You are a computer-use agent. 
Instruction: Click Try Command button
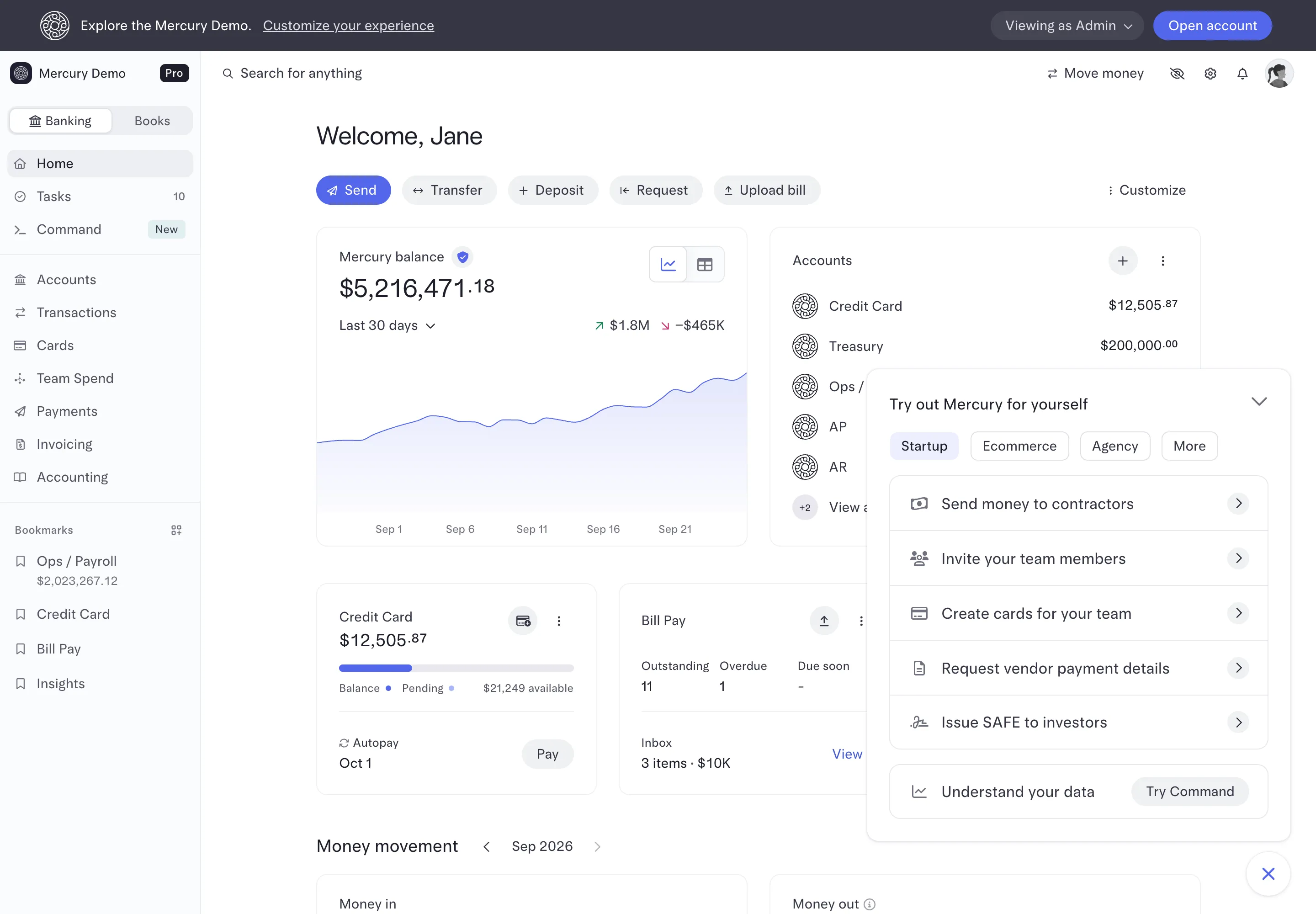pos(1189,792)
